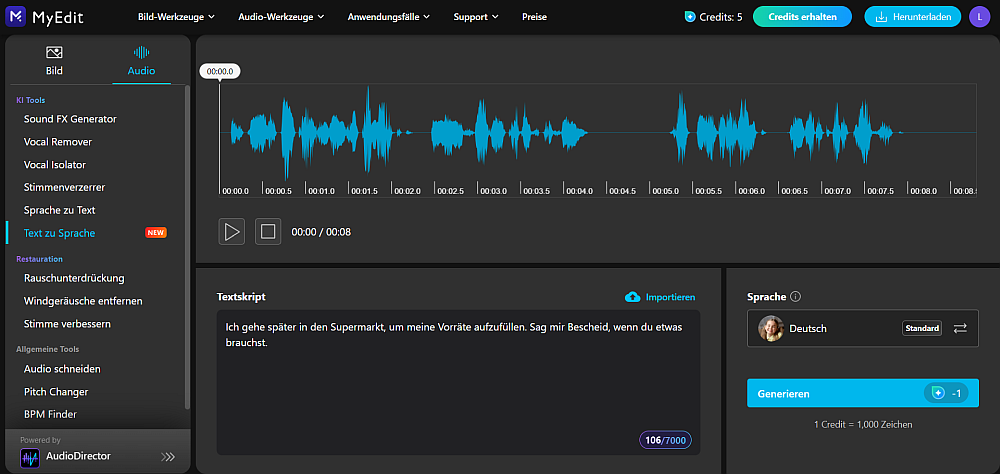Click the user profile avatar L
The height and width of the screenshot is (474, 1000).
(978, 17)
